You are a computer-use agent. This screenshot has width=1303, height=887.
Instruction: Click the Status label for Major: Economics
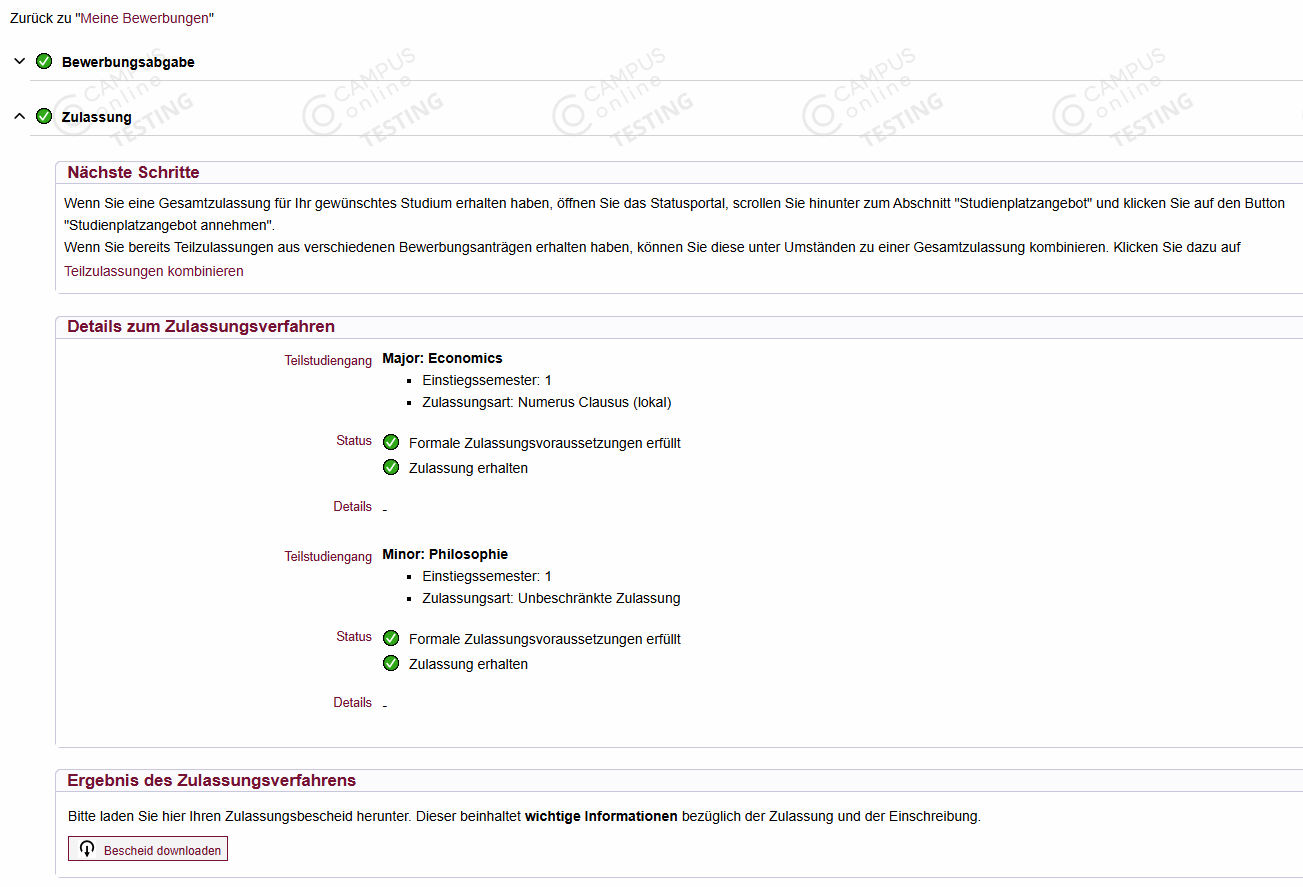click(x=354, y=440)
